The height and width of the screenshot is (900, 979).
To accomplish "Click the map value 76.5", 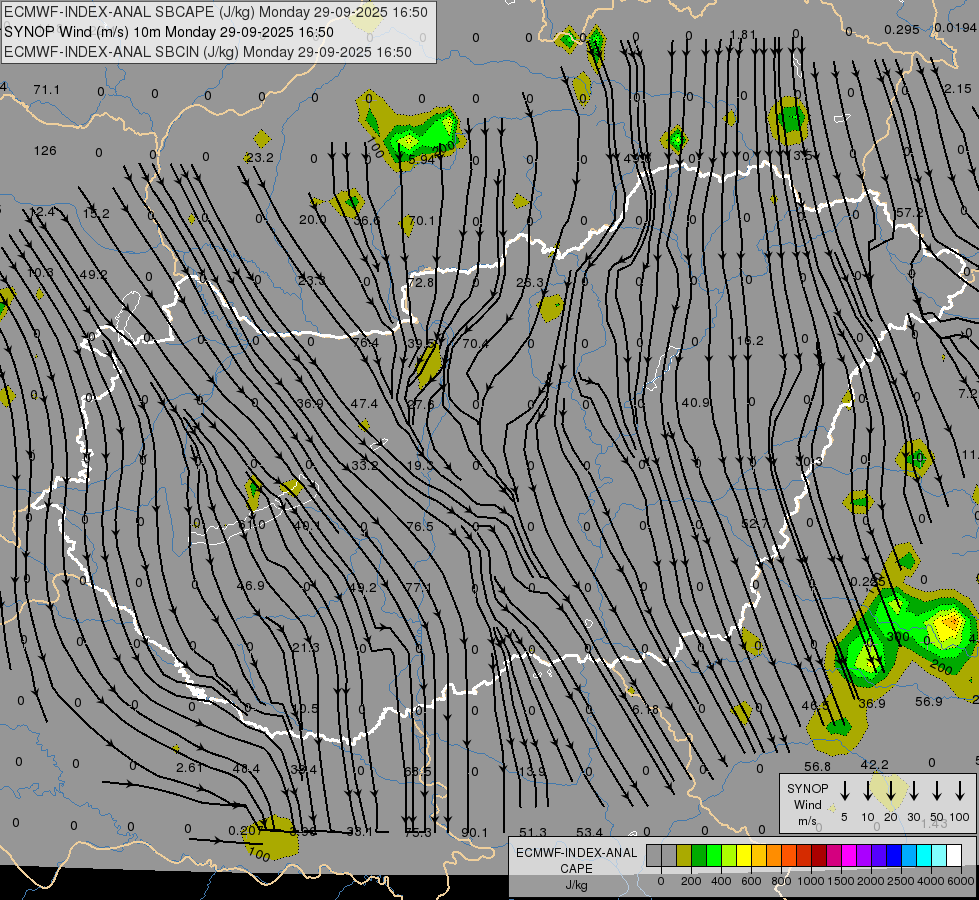I will click(x=420, y=527).
